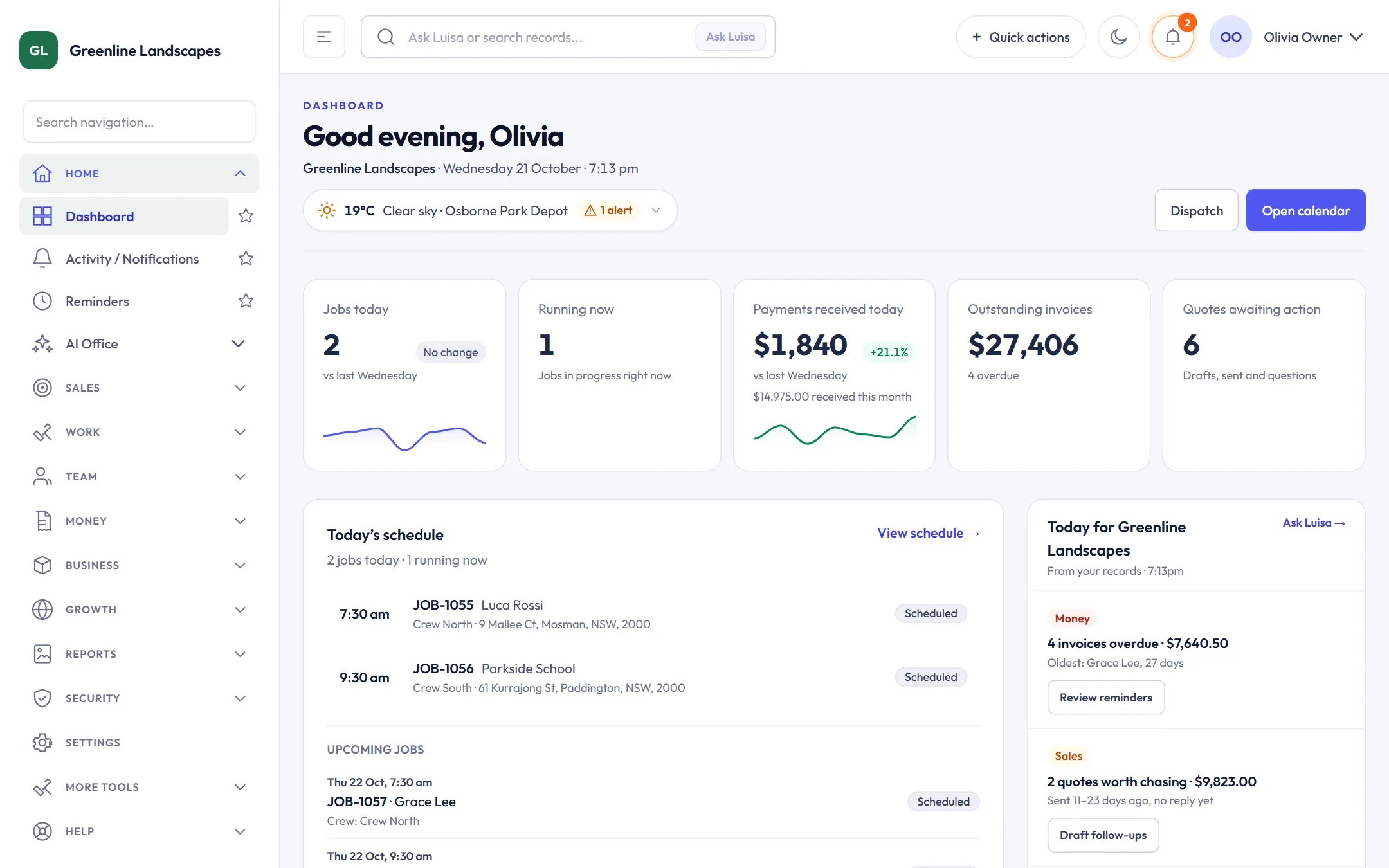Screen dimensions: 1389x868
Task: Open JOB-1055 Luca Rossi schedule row
Action: click(653, 614)
